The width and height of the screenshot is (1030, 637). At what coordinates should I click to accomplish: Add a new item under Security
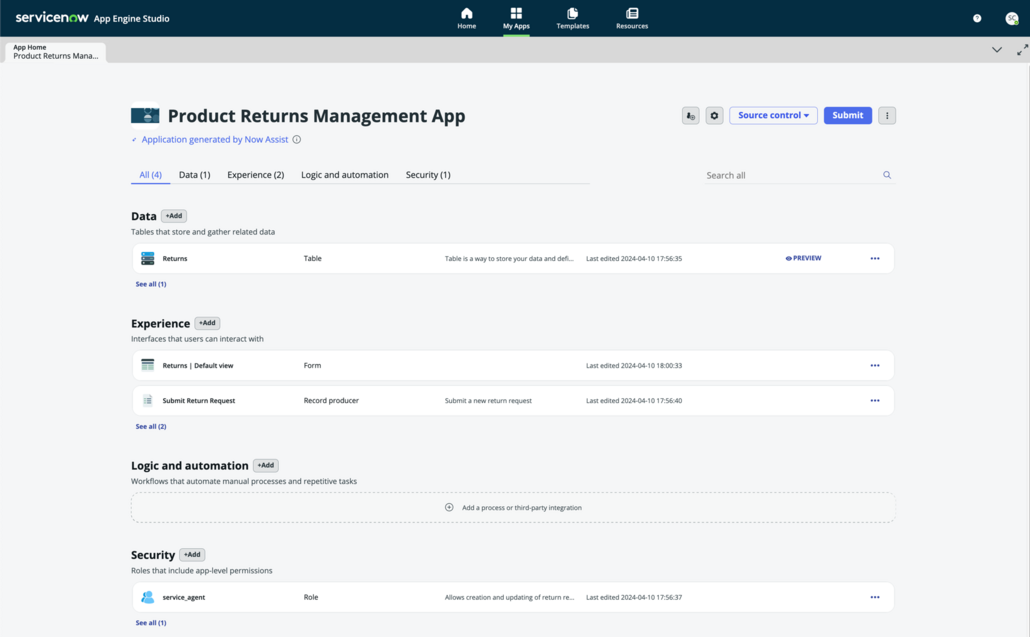(192, 555)
